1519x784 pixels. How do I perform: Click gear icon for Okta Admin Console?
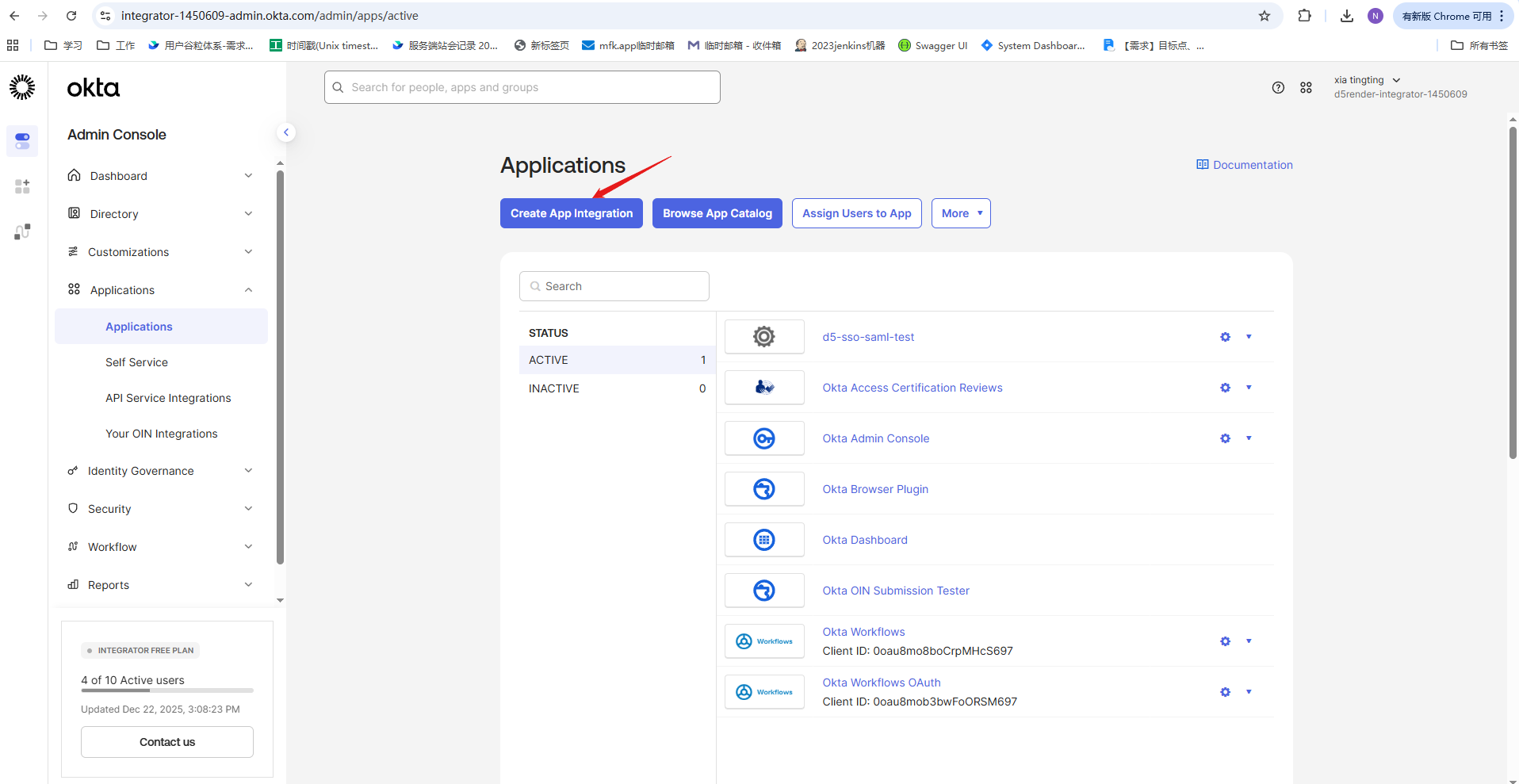(x=1225, y=438)
